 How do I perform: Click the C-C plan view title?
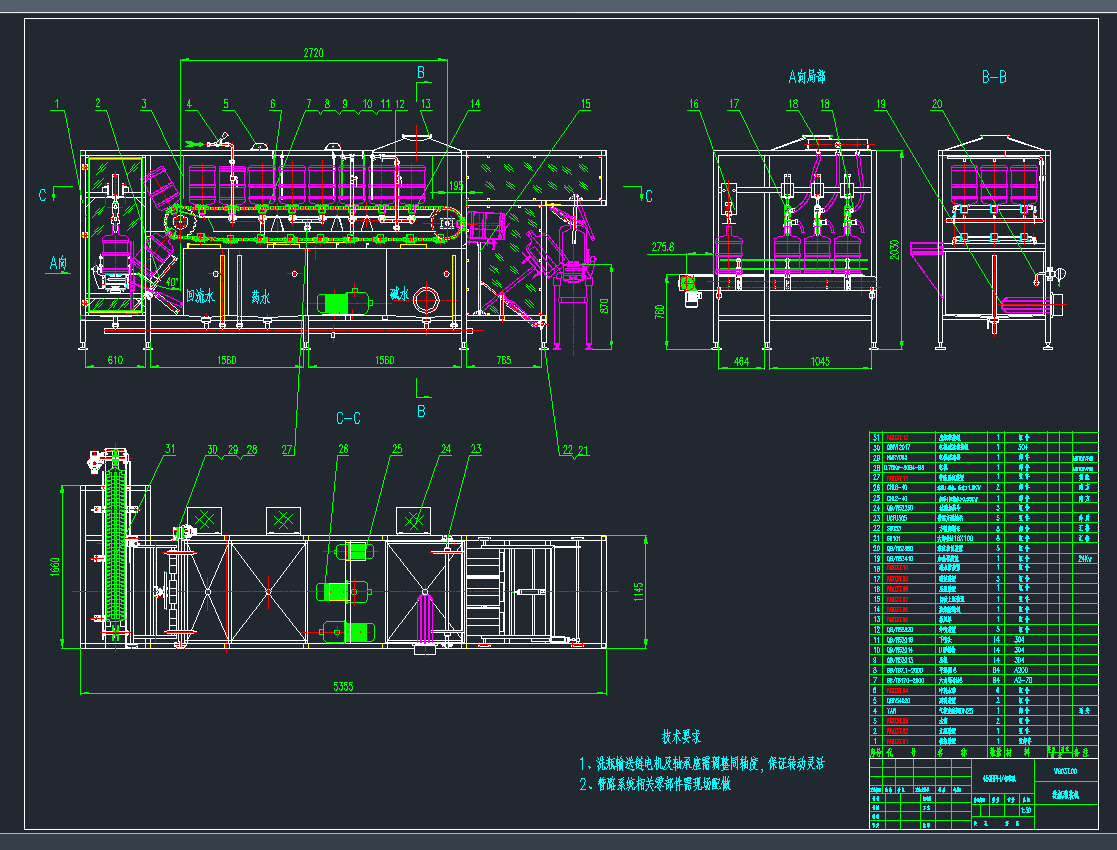pos(348,417)
